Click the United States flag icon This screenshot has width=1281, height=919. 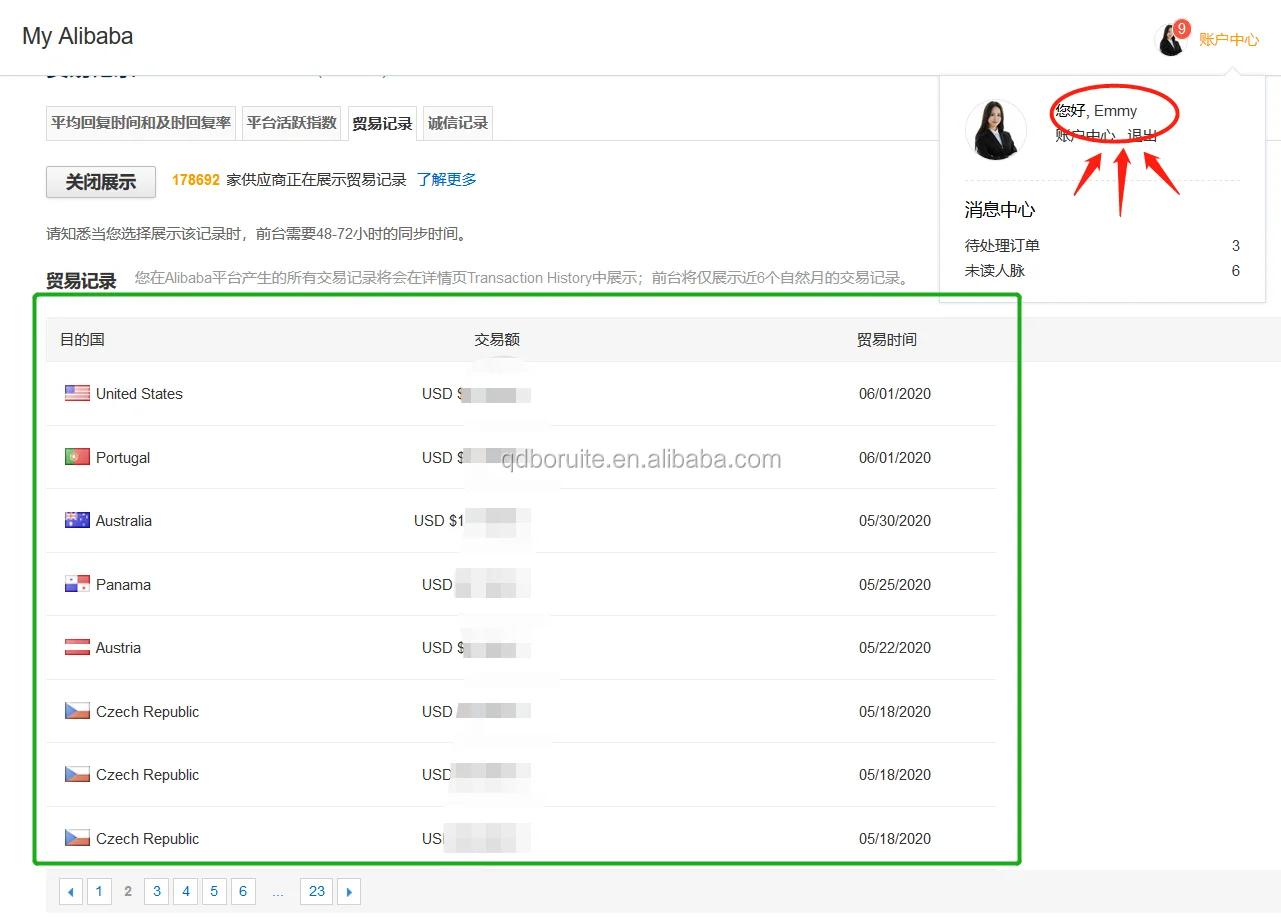tap(77, 393)
